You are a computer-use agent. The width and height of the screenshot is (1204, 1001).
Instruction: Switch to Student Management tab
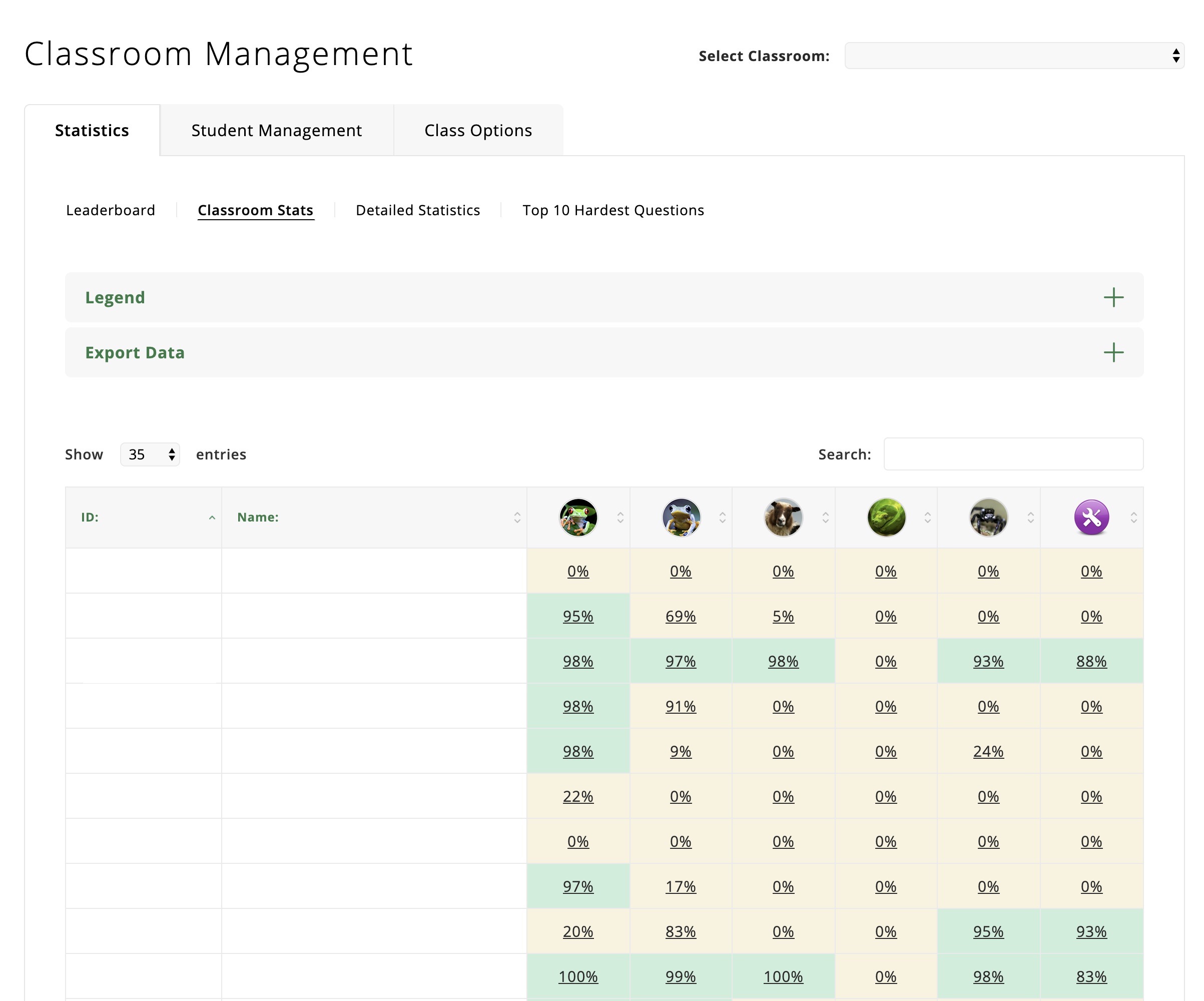point(276,130)
